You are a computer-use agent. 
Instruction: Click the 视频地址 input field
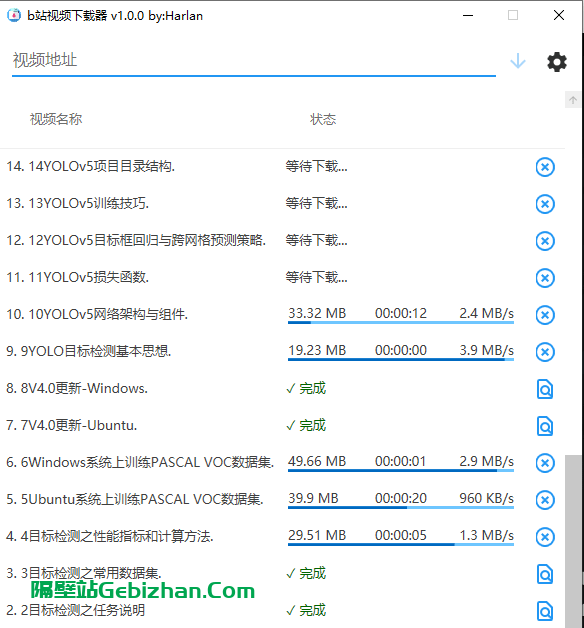[x=254, y=60]
